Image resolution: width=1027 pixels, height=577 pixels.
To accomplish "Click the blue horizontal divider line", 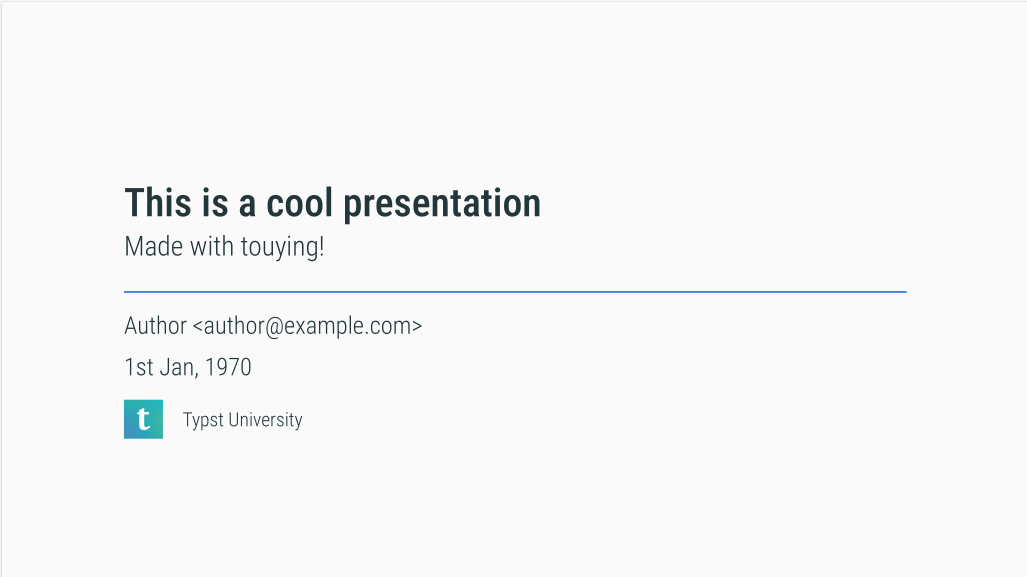I will coord(514,291).
